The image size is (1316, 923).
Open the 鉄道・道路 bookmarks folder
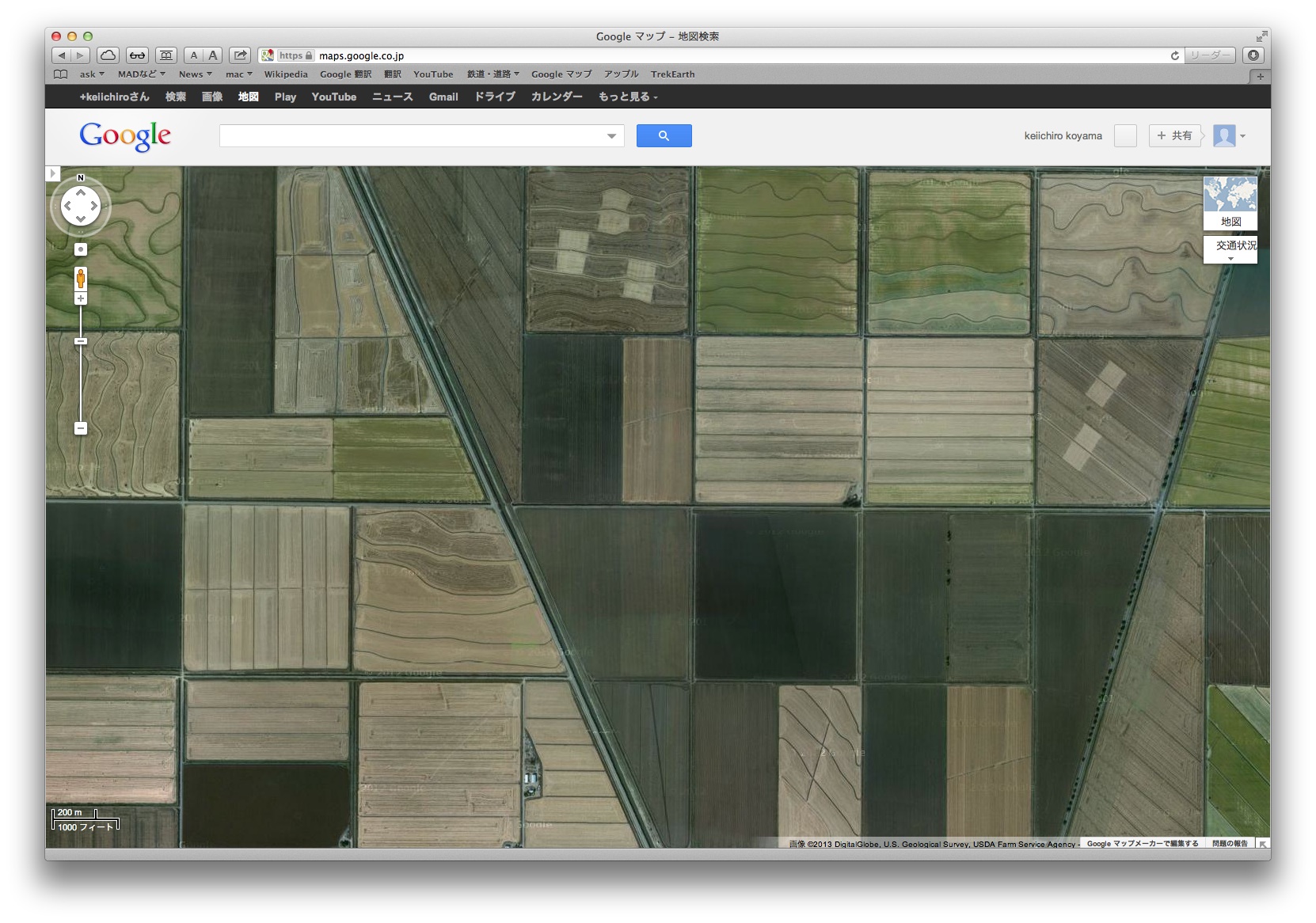coord(493,74)
